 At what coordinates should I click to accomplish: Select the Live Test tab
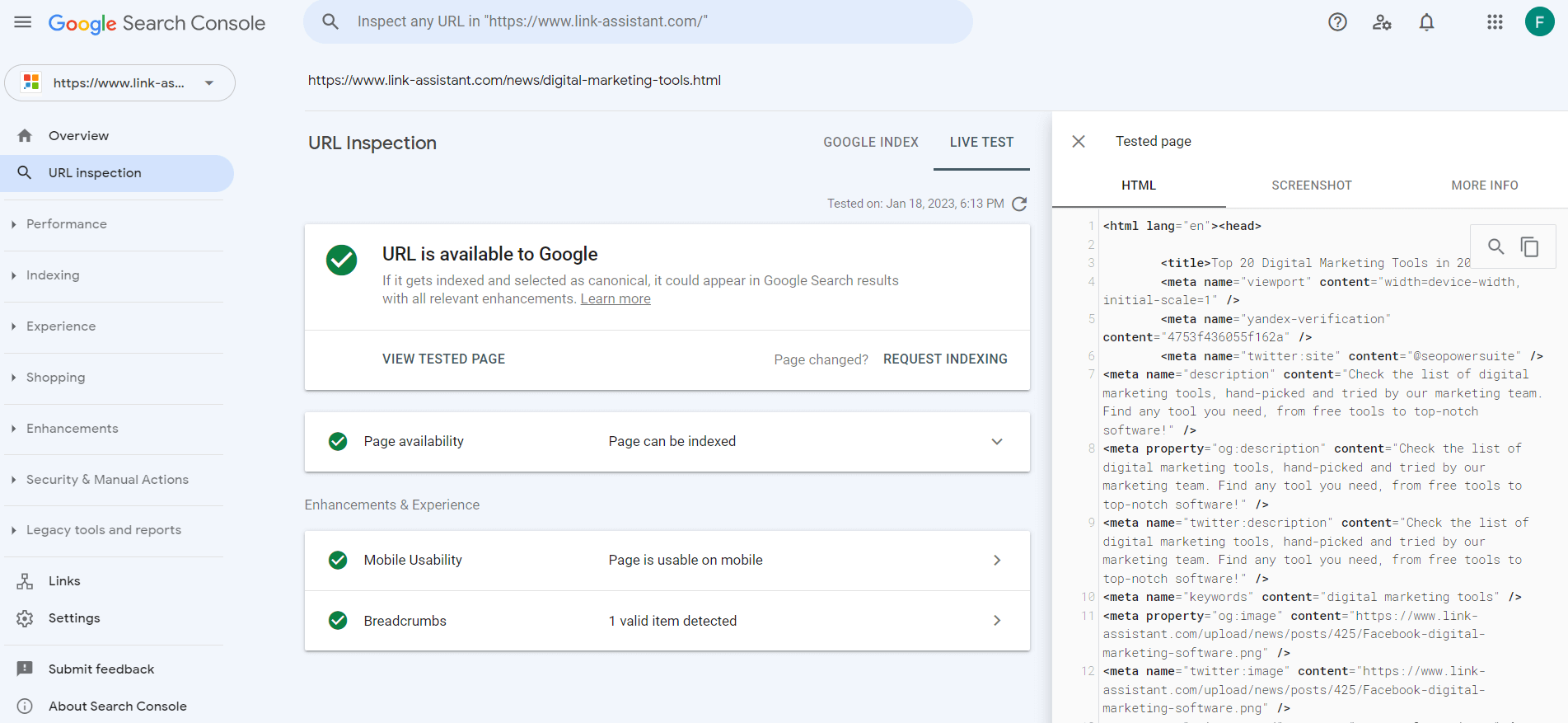pyautogui.click(x=981, y=143)
